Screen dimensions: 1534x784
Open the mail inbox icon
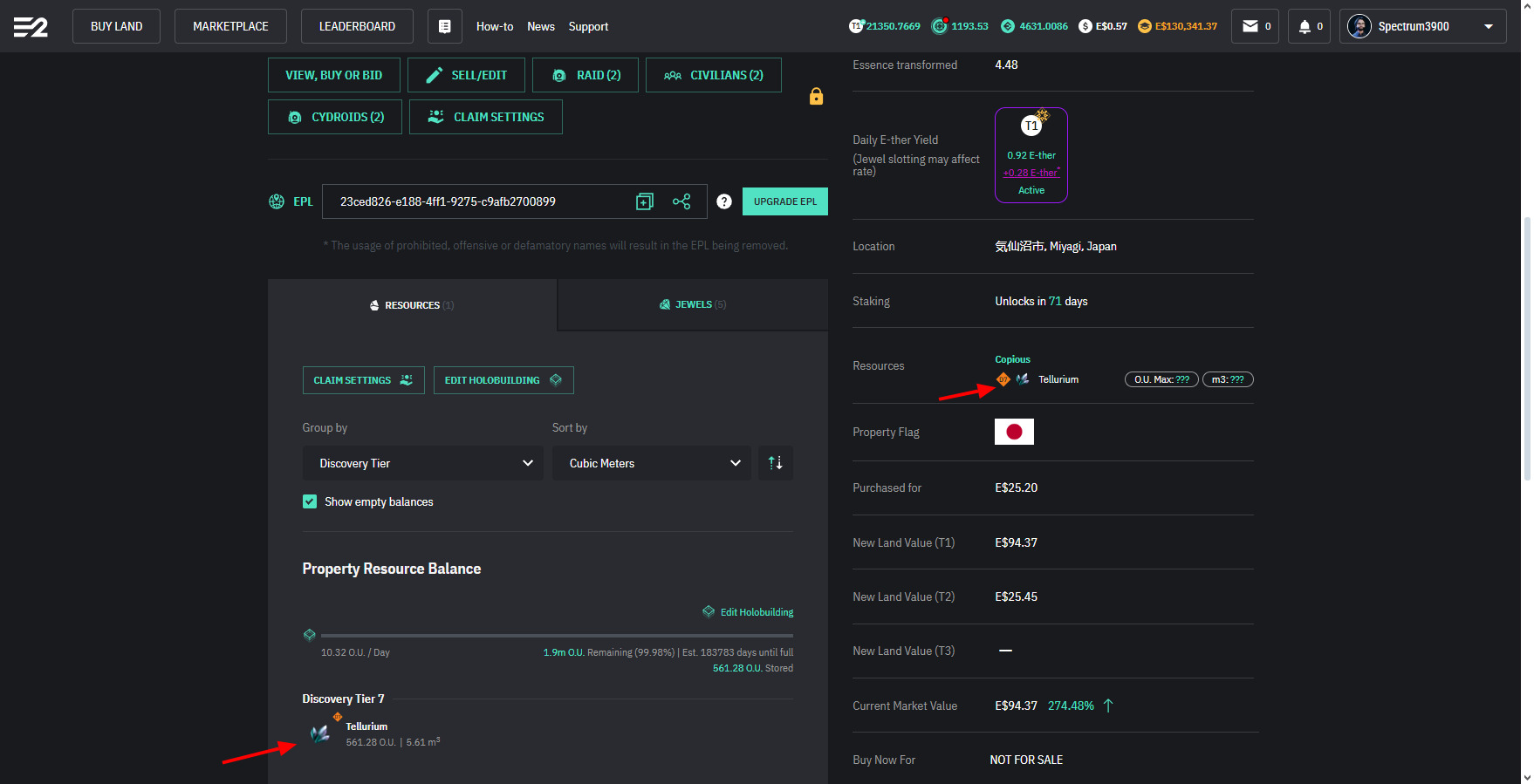pos(1256,26)
